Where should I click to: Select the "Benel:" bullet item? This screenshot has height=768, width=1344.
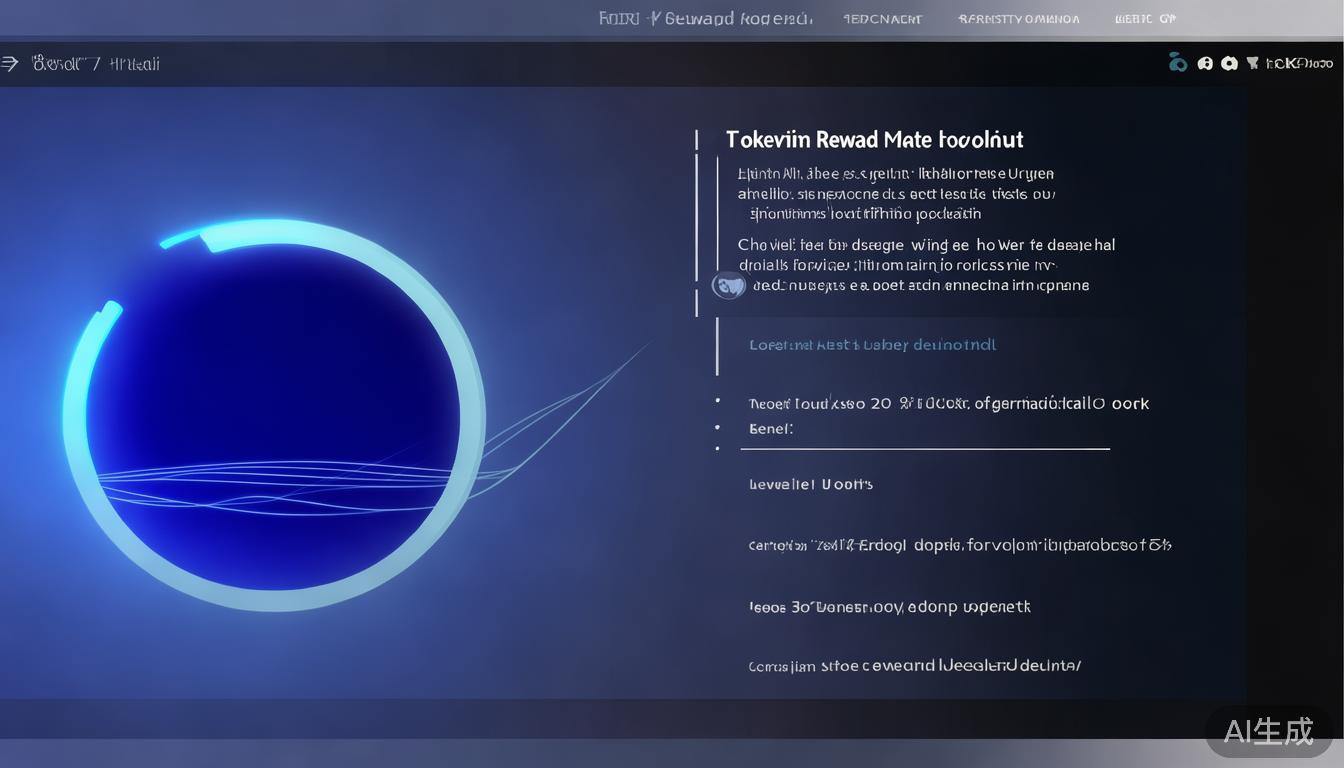click(x=770, y=428)
